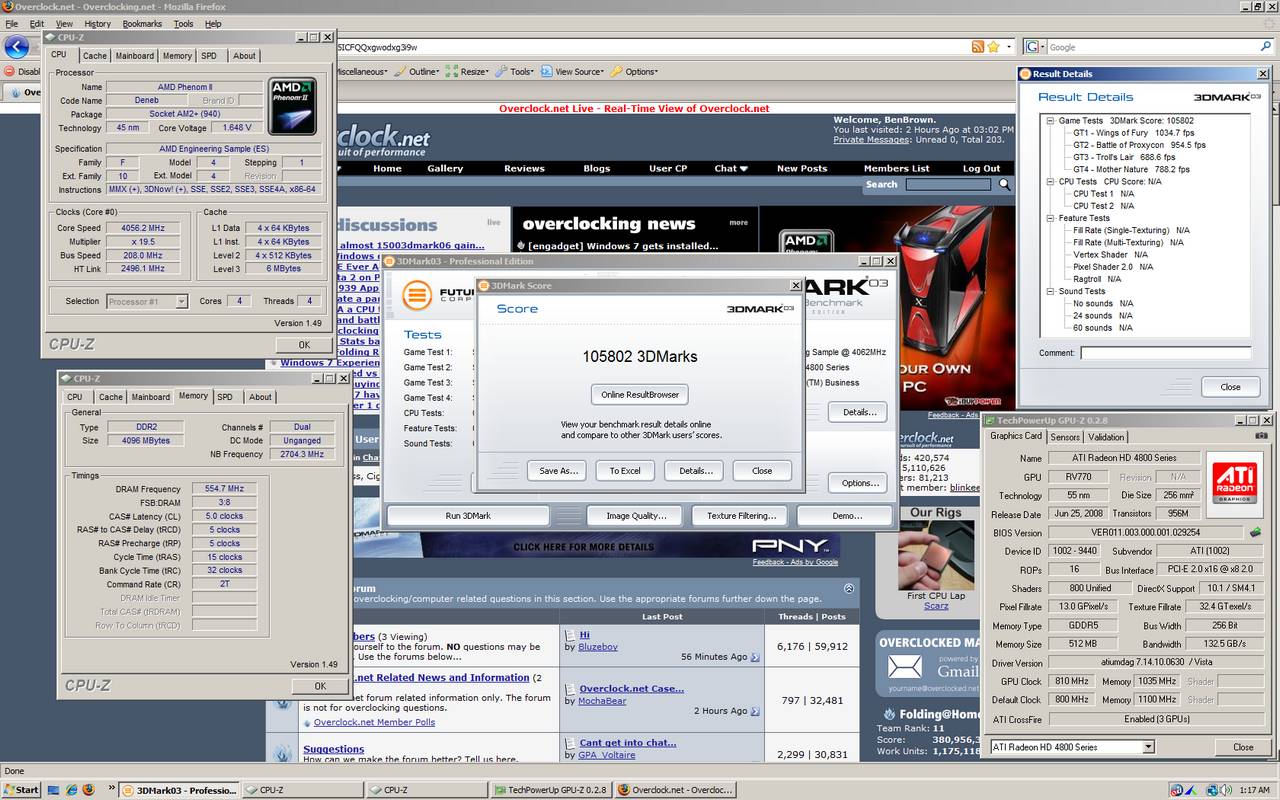Click the Overclock.net Case last post link
Image resolution: width=1280 pixels, height=800 pixels.
coord(631,688)
